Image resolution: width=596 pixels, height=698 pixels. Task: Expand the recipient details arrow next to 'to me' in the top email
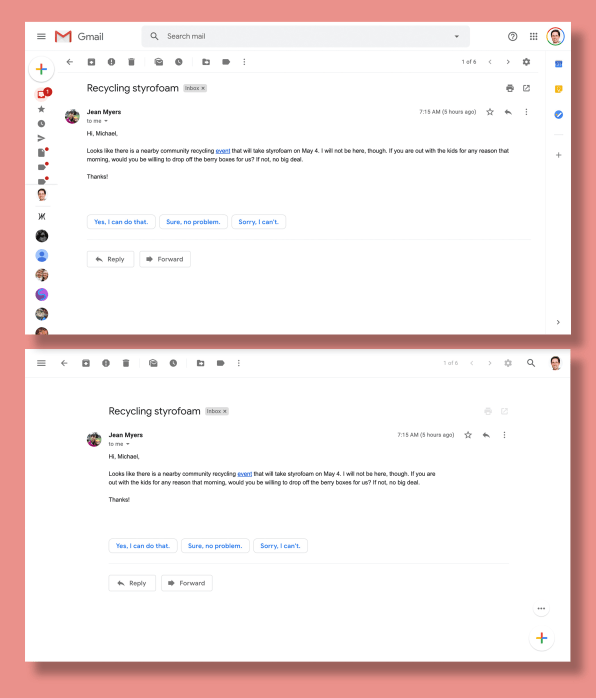[x=106, y=121]
